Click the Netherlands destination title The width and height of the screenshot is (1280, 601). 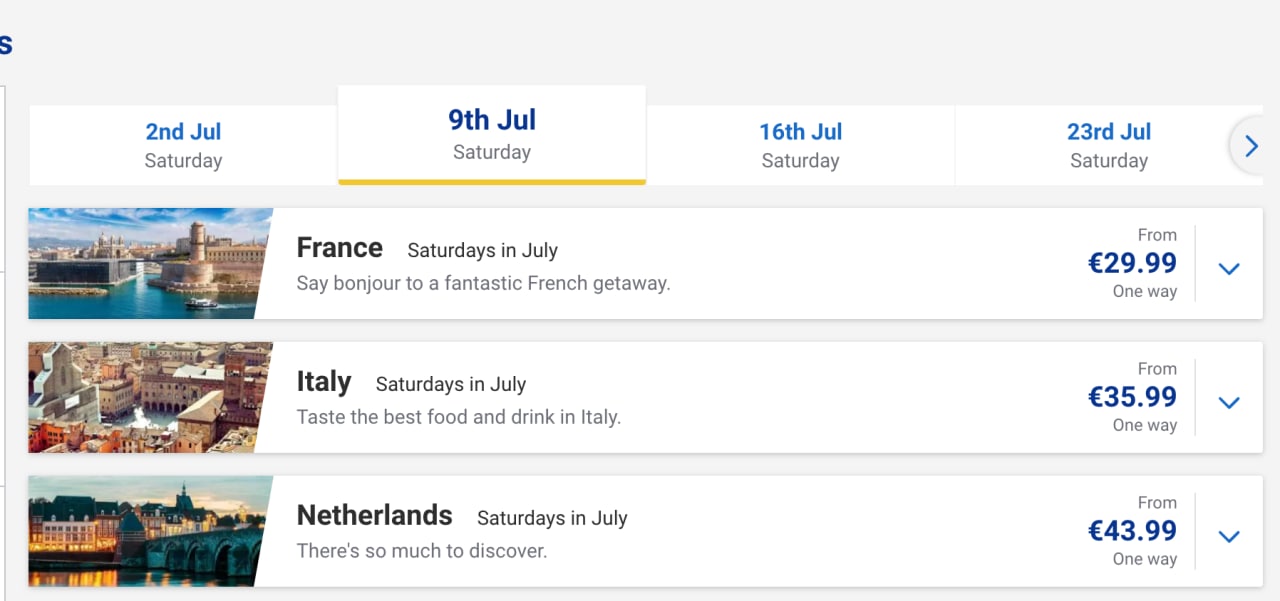pyautogui.click(x=375, y=516)
